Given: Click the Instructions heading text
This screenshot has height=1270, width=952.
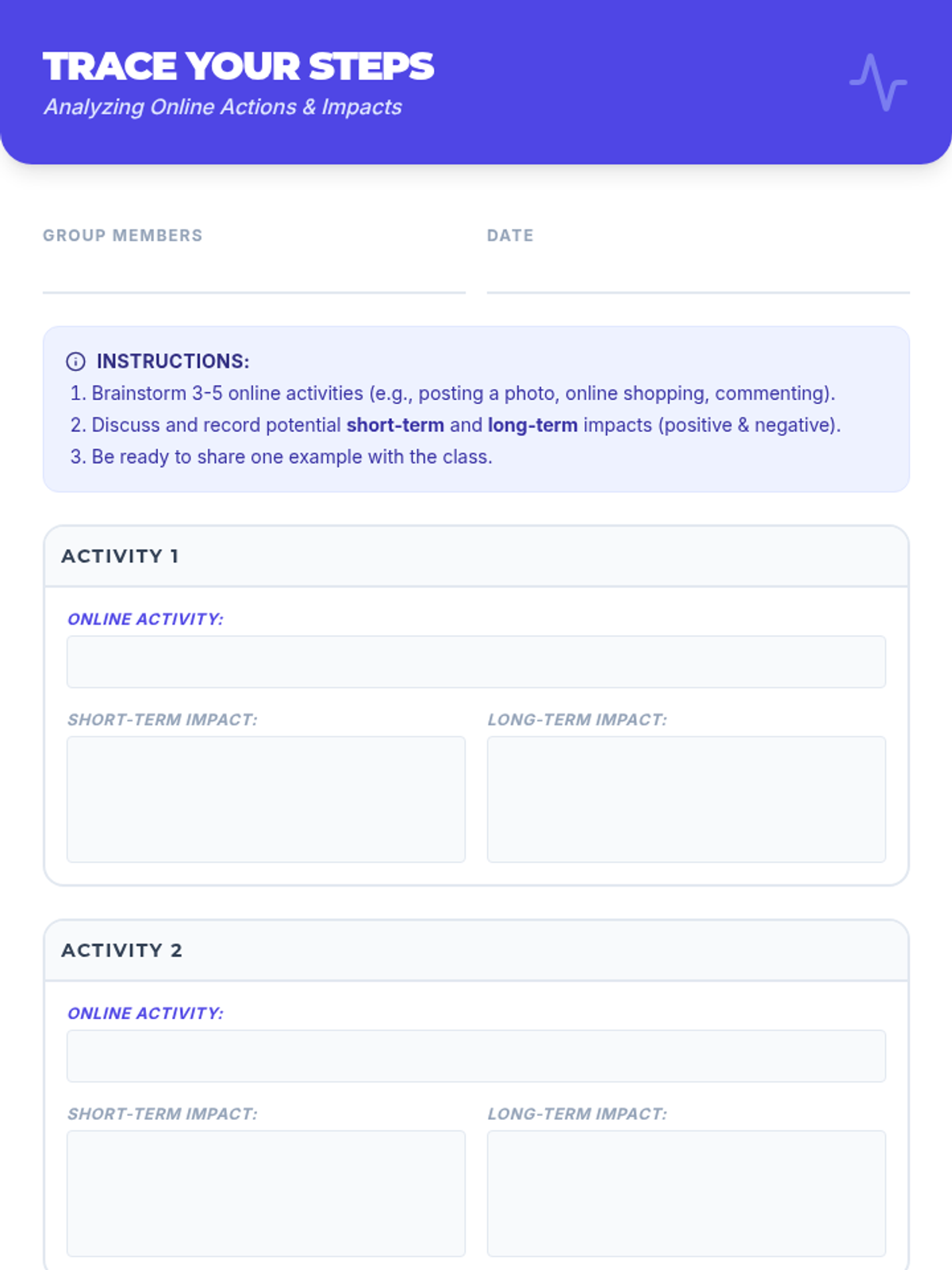Looking at the screenshot, I should click(x=173, y=361).
